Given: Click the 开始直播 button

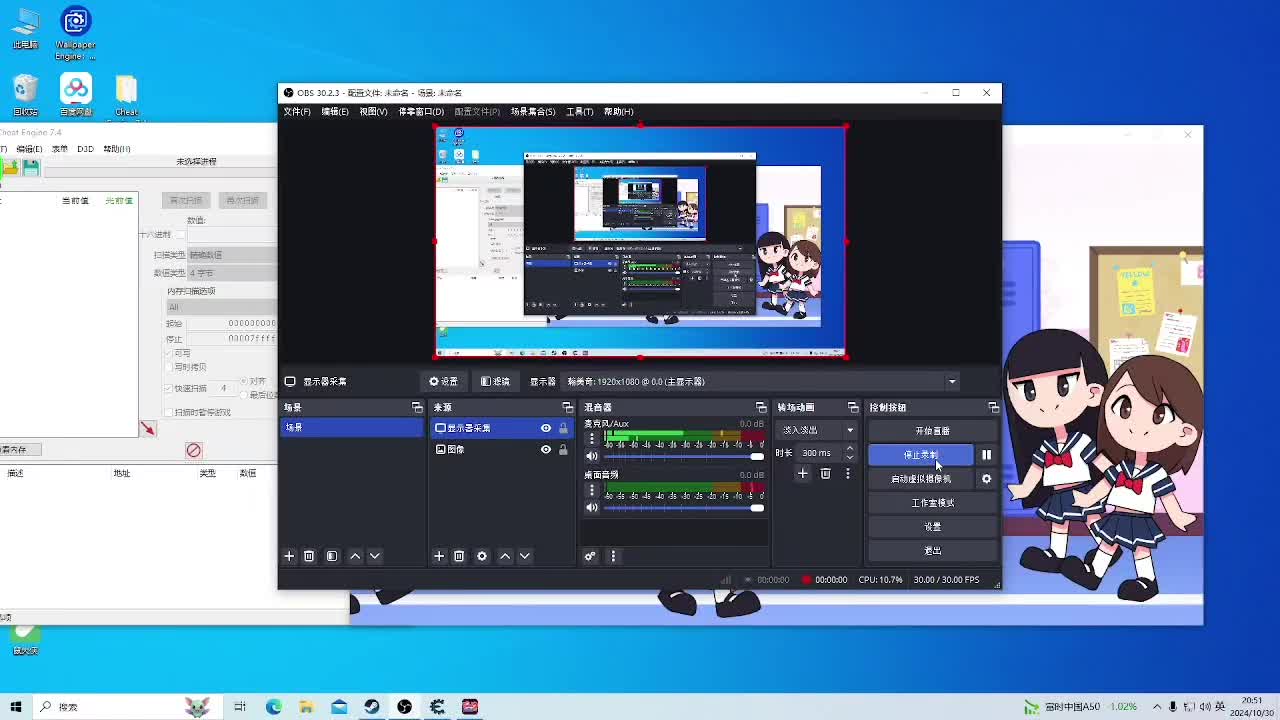Looking at the screenshot, I should pyautogui.click(x=932, y=431).
